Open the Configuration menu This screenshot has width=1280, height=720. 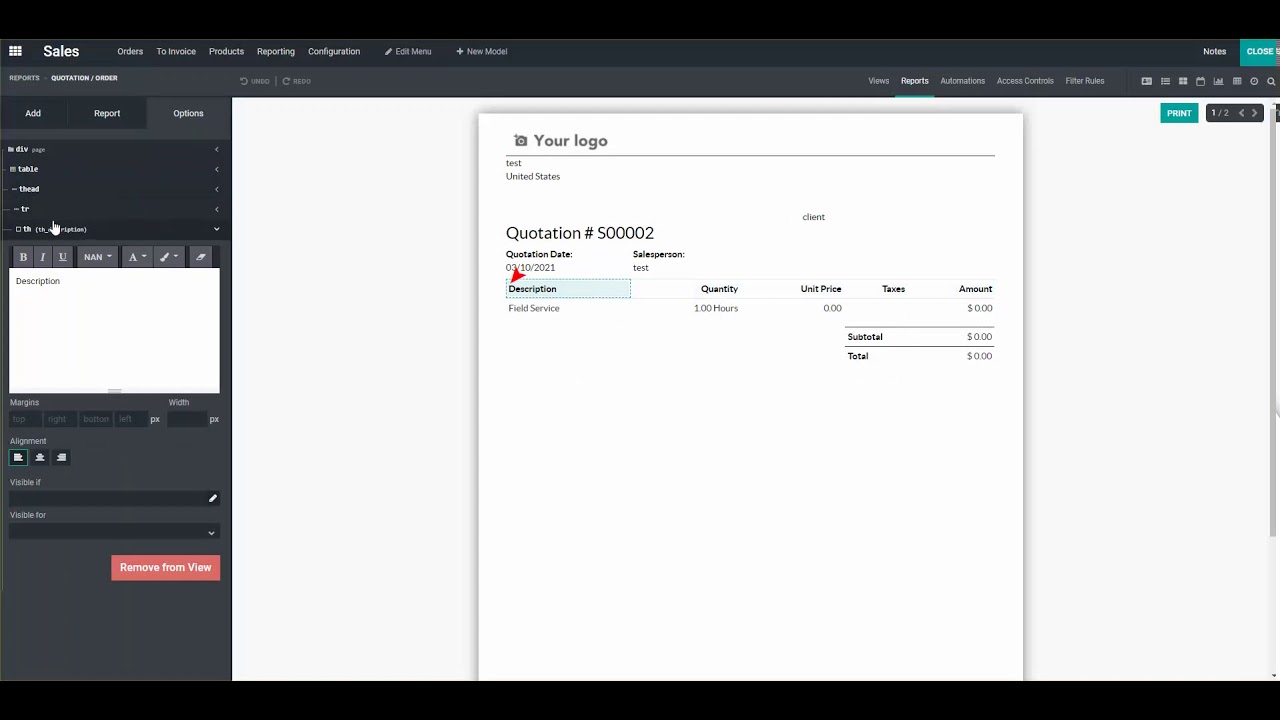pos(334,51)
